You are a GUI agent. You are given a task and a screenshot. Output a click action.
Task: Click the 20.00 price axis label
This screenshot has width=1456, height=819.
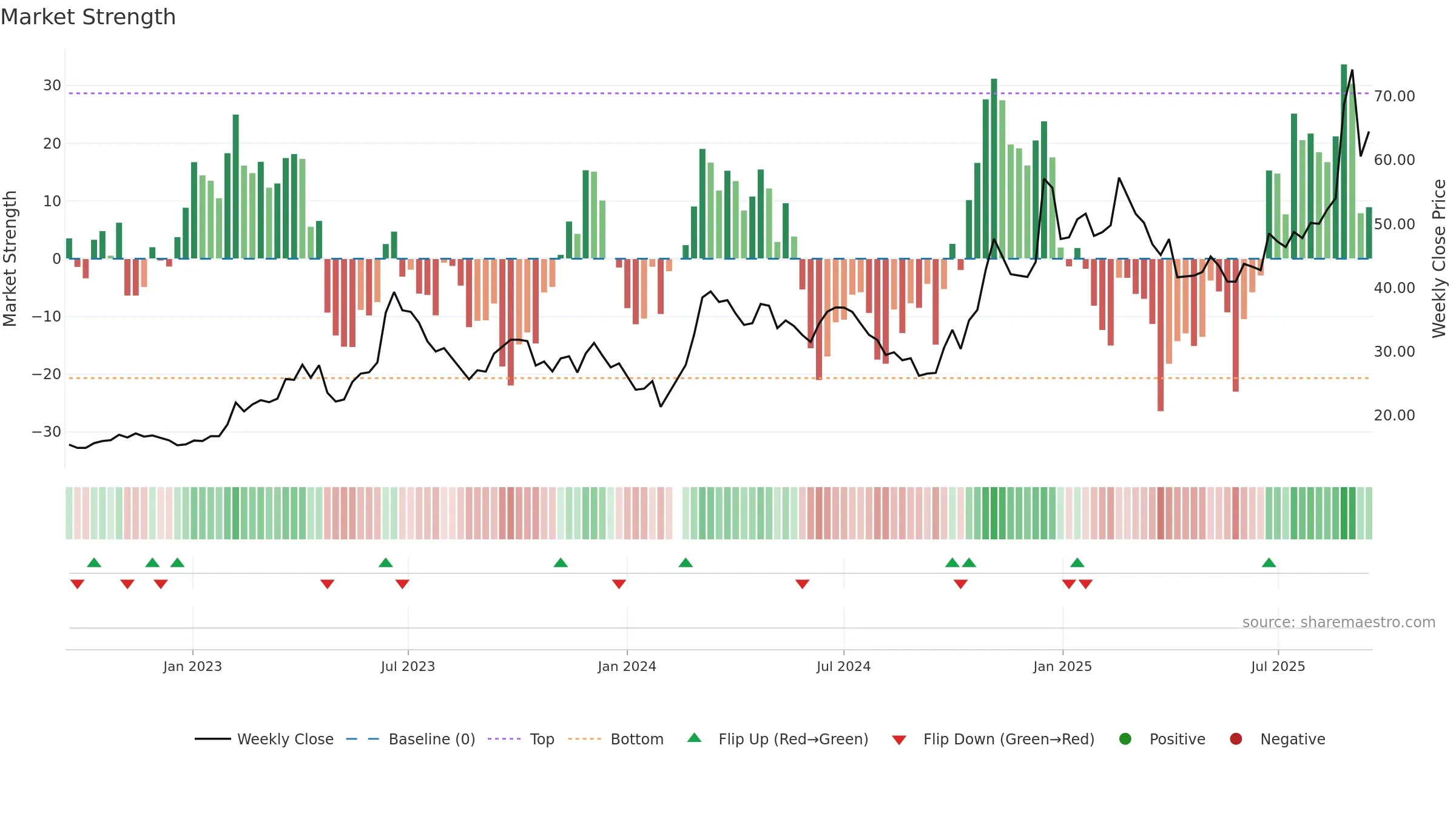click(1394, 416)
